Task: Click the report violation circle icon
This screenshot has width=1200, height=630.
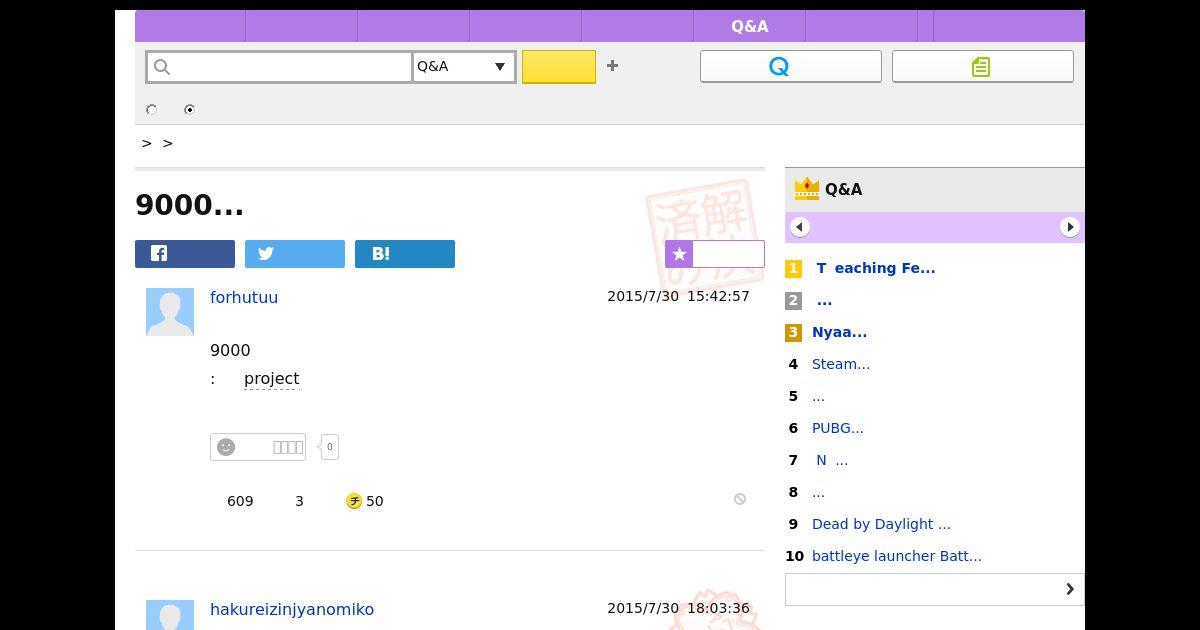Action: coord(740,499)
